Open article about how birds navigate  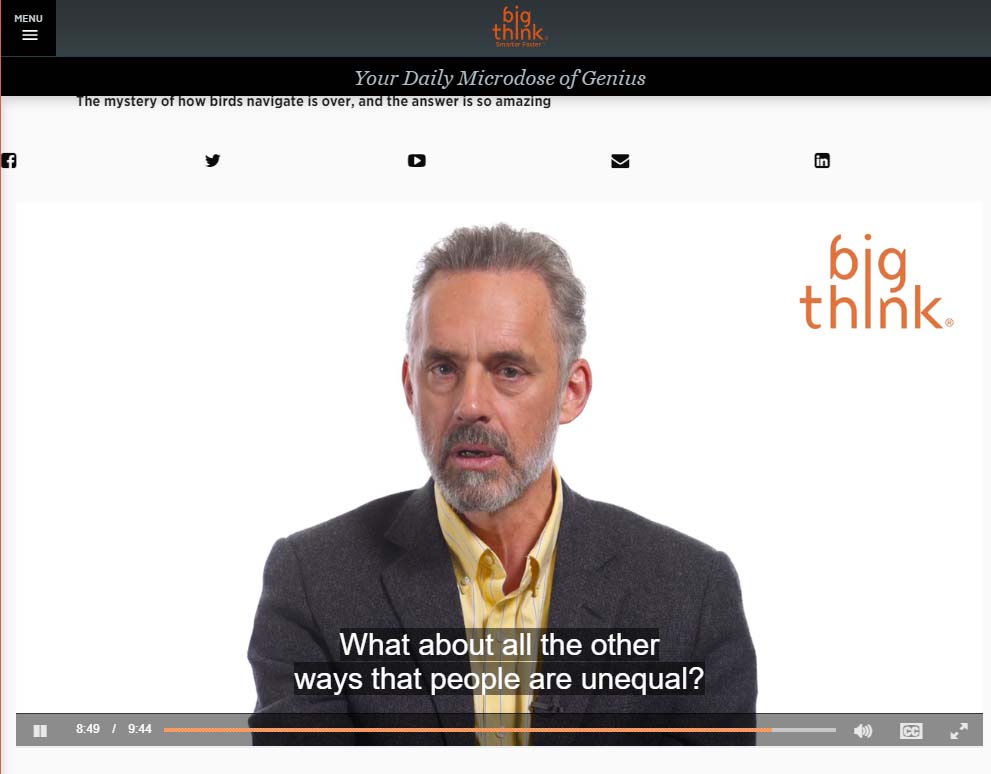tap(313, 102)
